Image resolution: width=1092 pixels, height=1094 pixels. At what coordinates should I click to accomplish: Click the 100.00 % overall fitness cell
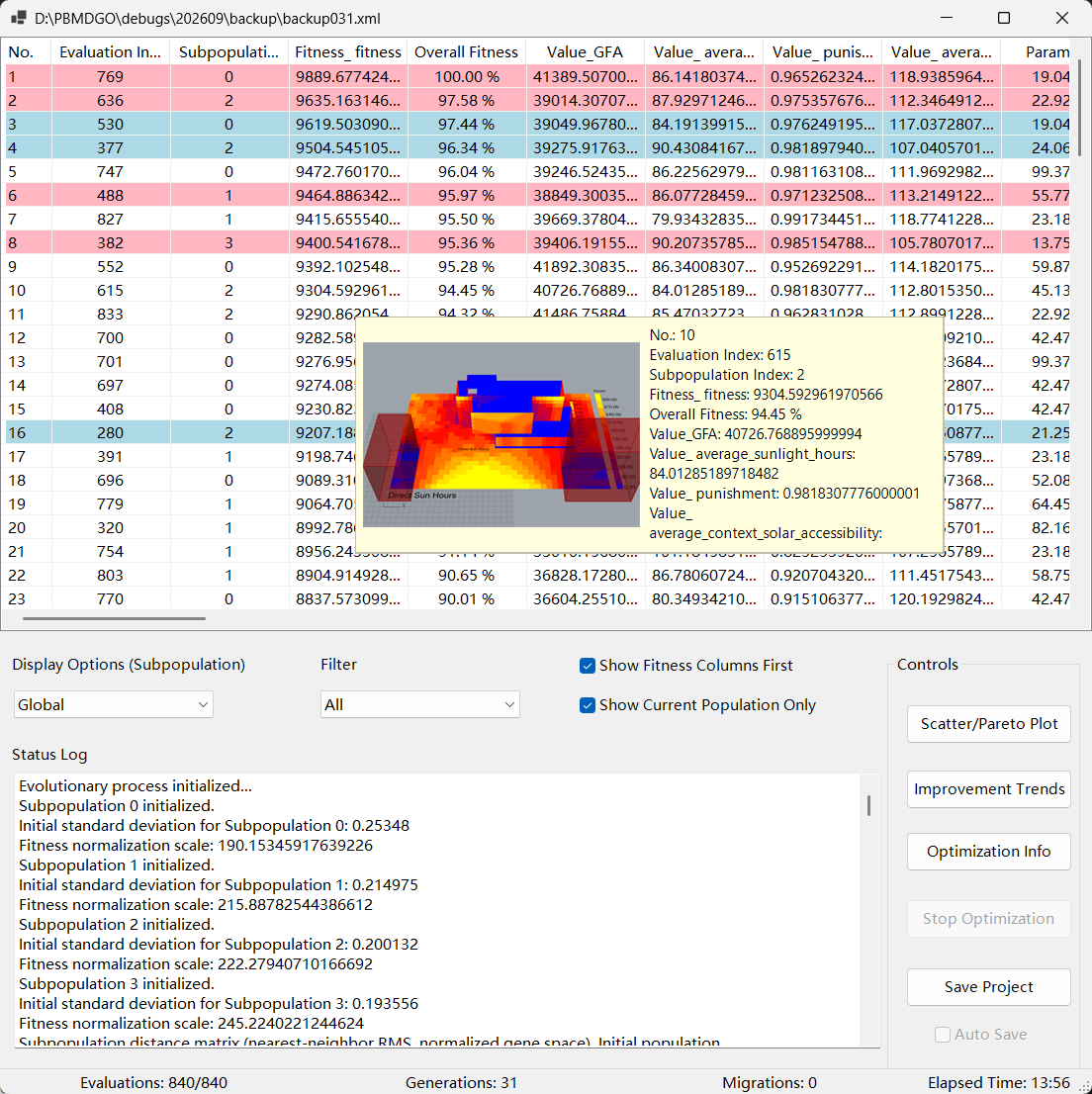tap(466, 77)
